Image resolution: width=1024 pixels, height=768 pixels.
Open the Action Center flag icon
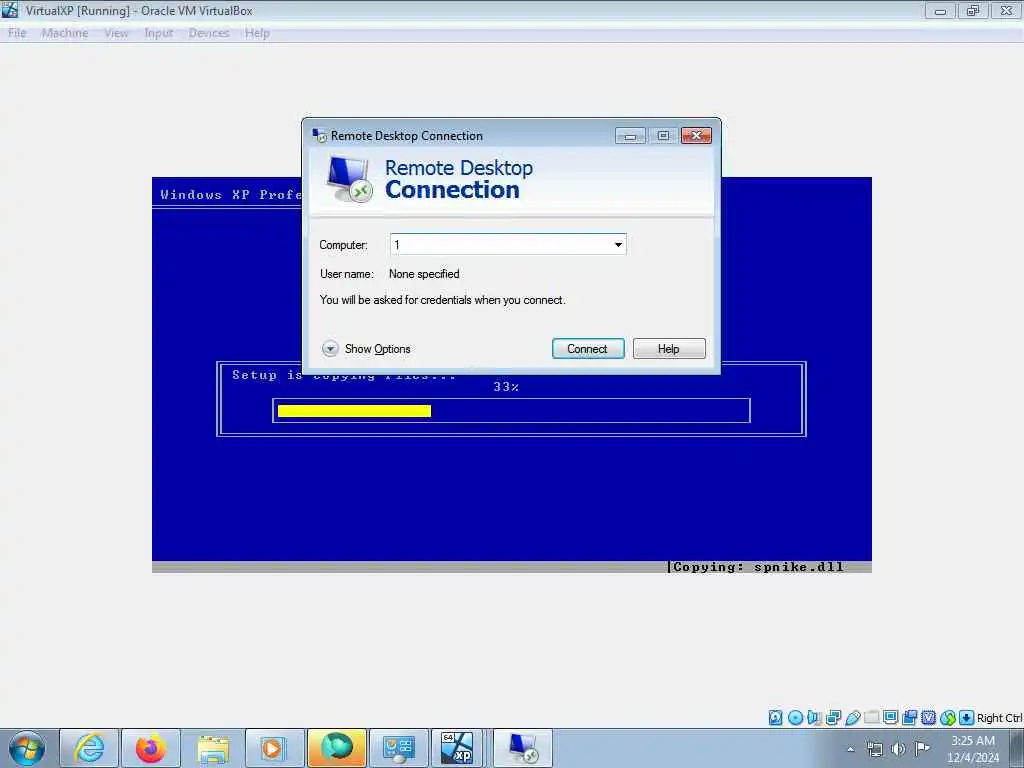pyautogui.click(x=922, y=748)
